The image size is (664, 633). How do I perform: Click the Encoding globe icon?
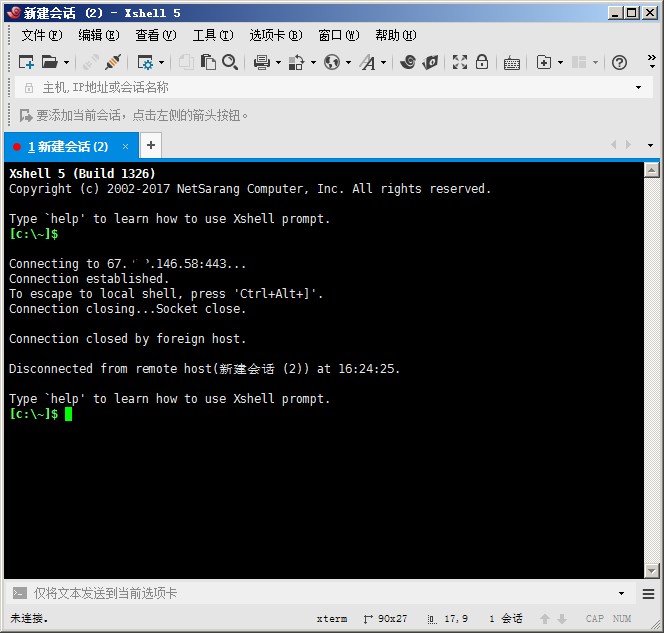point(332,63)
